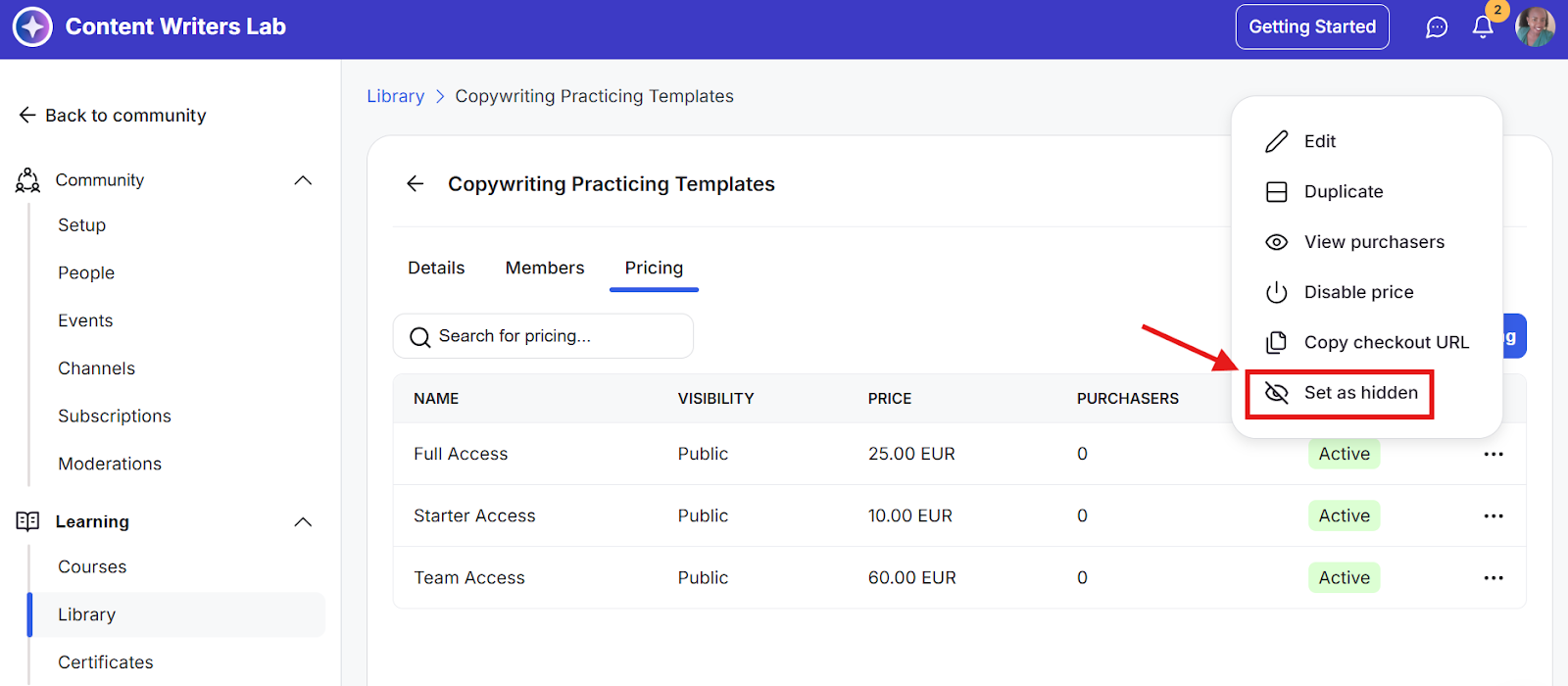Switch to the Members tab
The width and height of the screenshot is (1568, 686).
[x=544, y=269]
